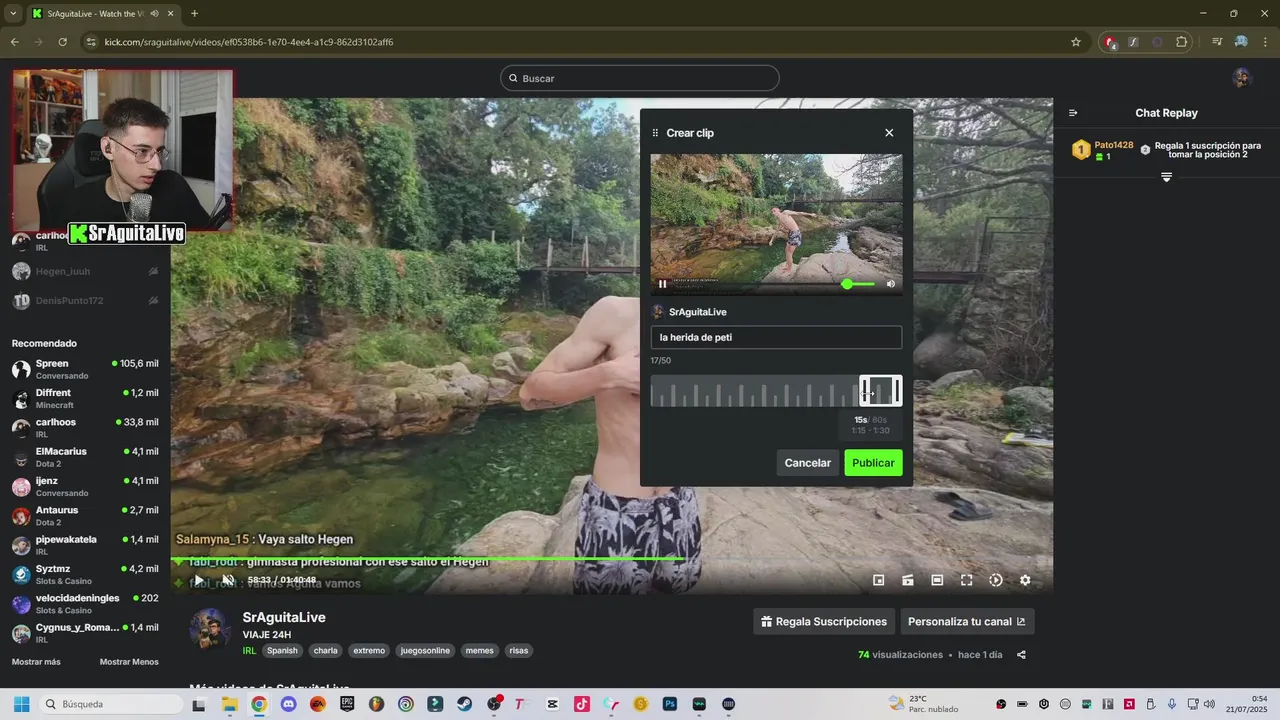Open the SrAguitaLive channel avatar

(210, 628)
